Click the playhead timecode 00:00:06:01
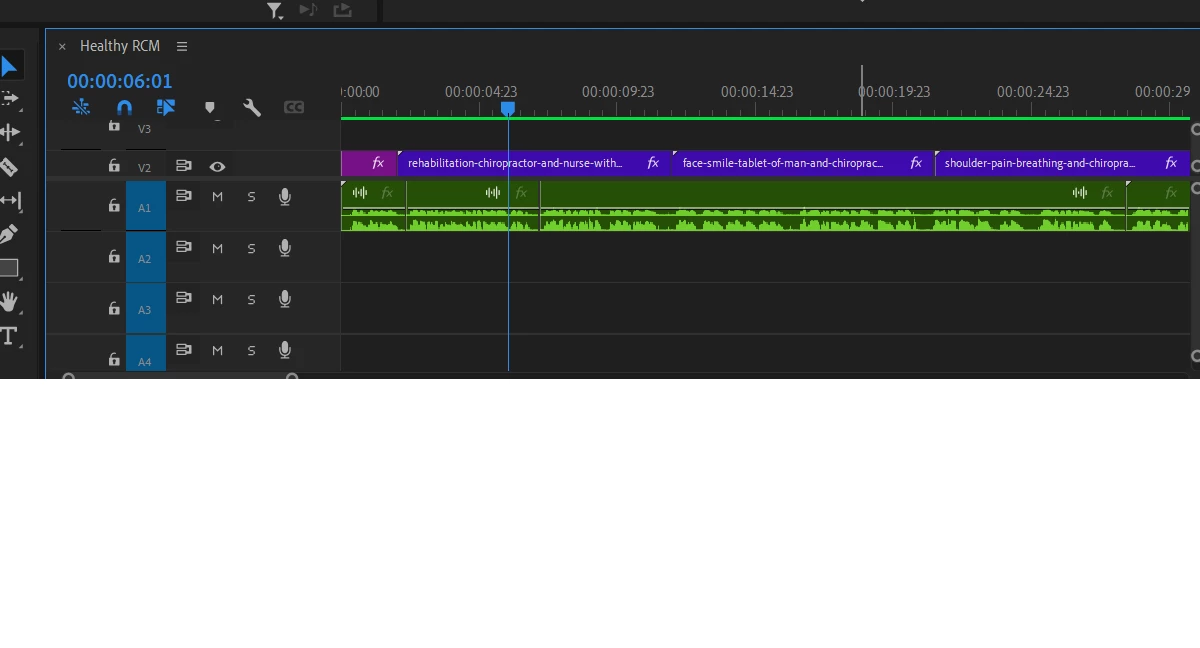1200x648 pixels. (120, 82)
